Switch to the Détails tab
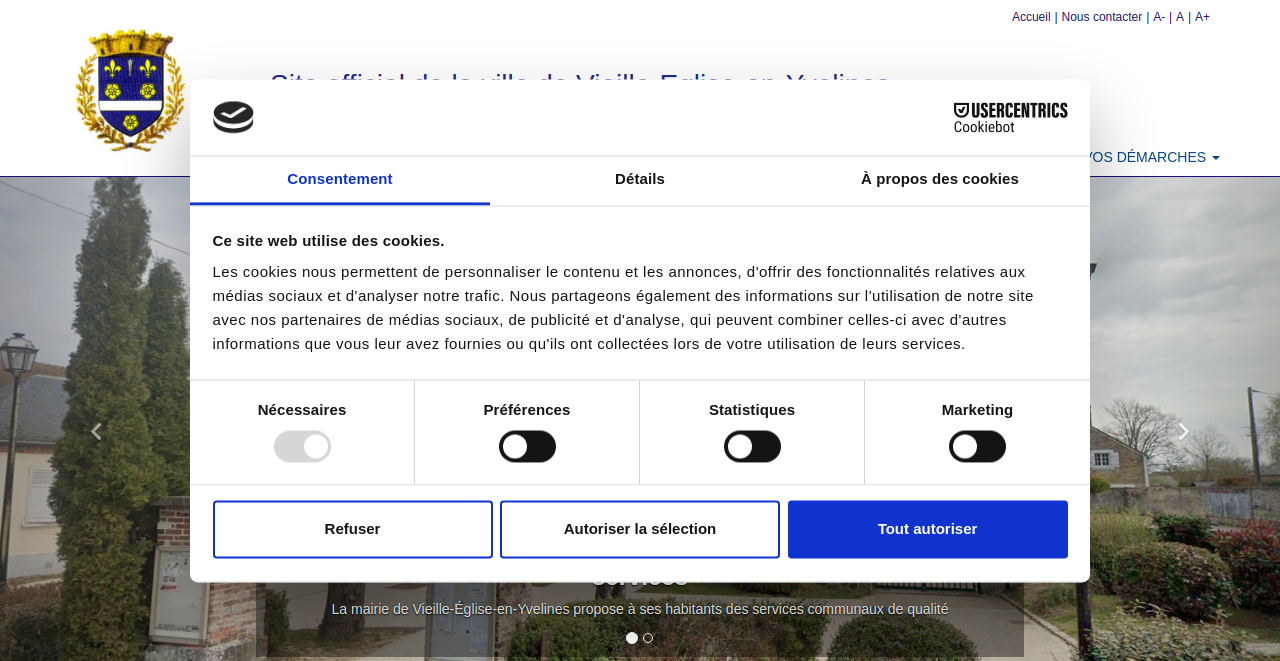Image resolution: width=1280 pixels, height=661 pixels. click(640, 179)
